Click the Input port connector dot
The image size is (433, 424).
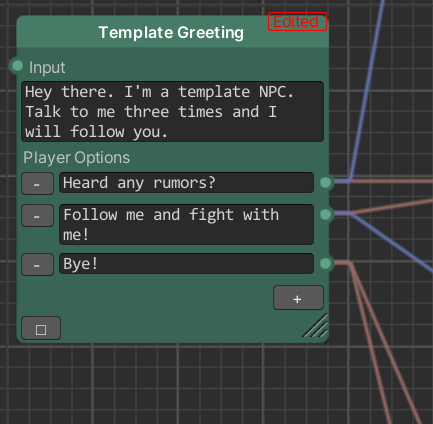tap(17, 66)
